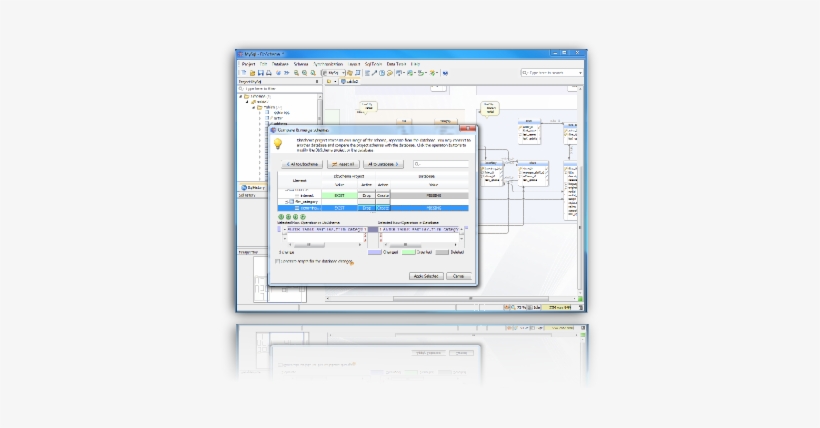The height and width of the screenshot is (428, 820).
Task: Select the sakila layout tab above the diagram
Action: (349, 82)
